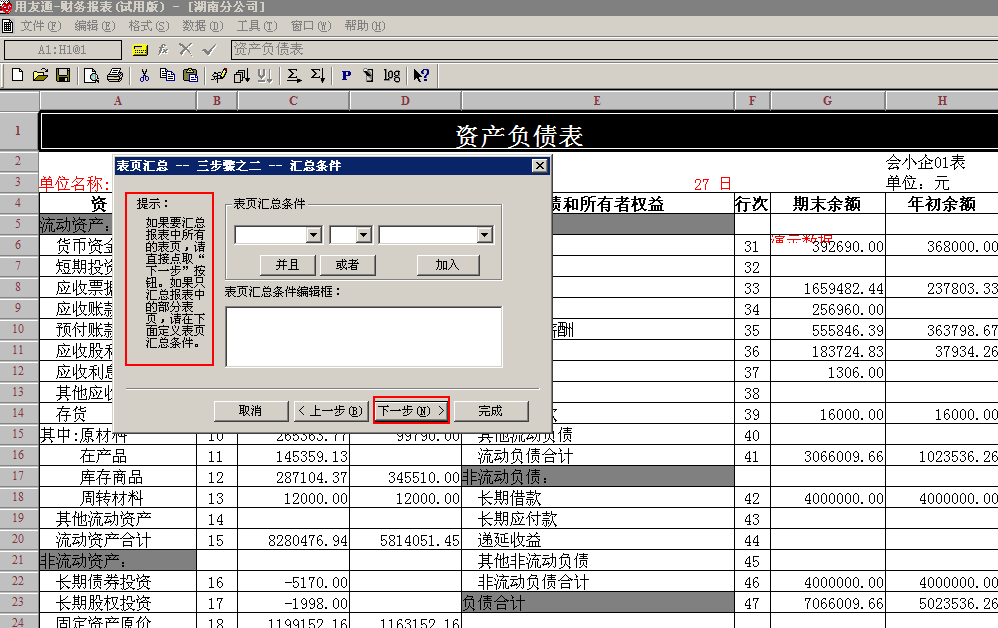Click the 并且 button

tap(288, 265)
